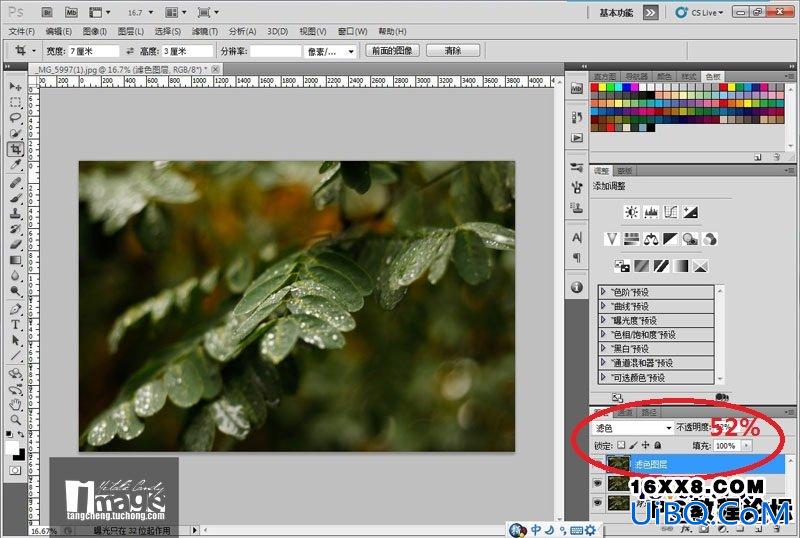Open the Info panel icon

pos(577,287)
